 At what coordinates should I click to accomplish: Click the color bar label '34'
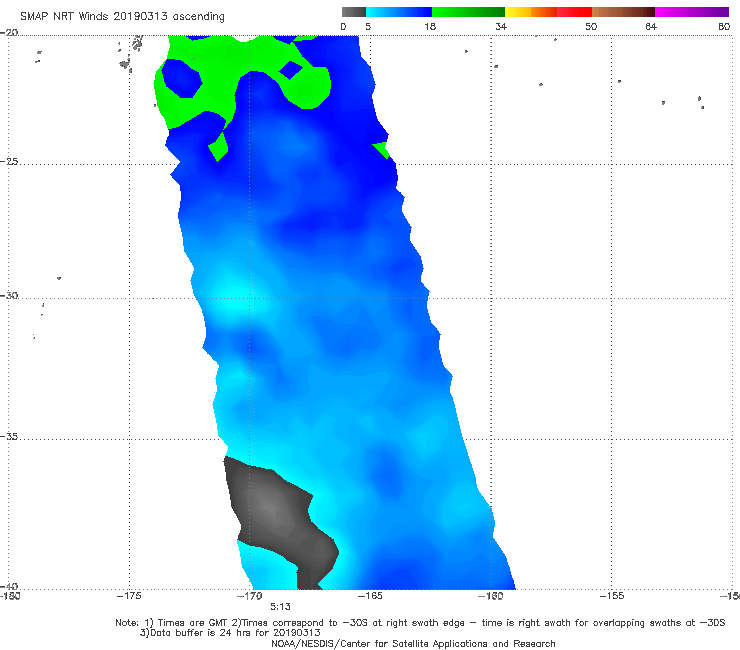click(x=501, y=26)
